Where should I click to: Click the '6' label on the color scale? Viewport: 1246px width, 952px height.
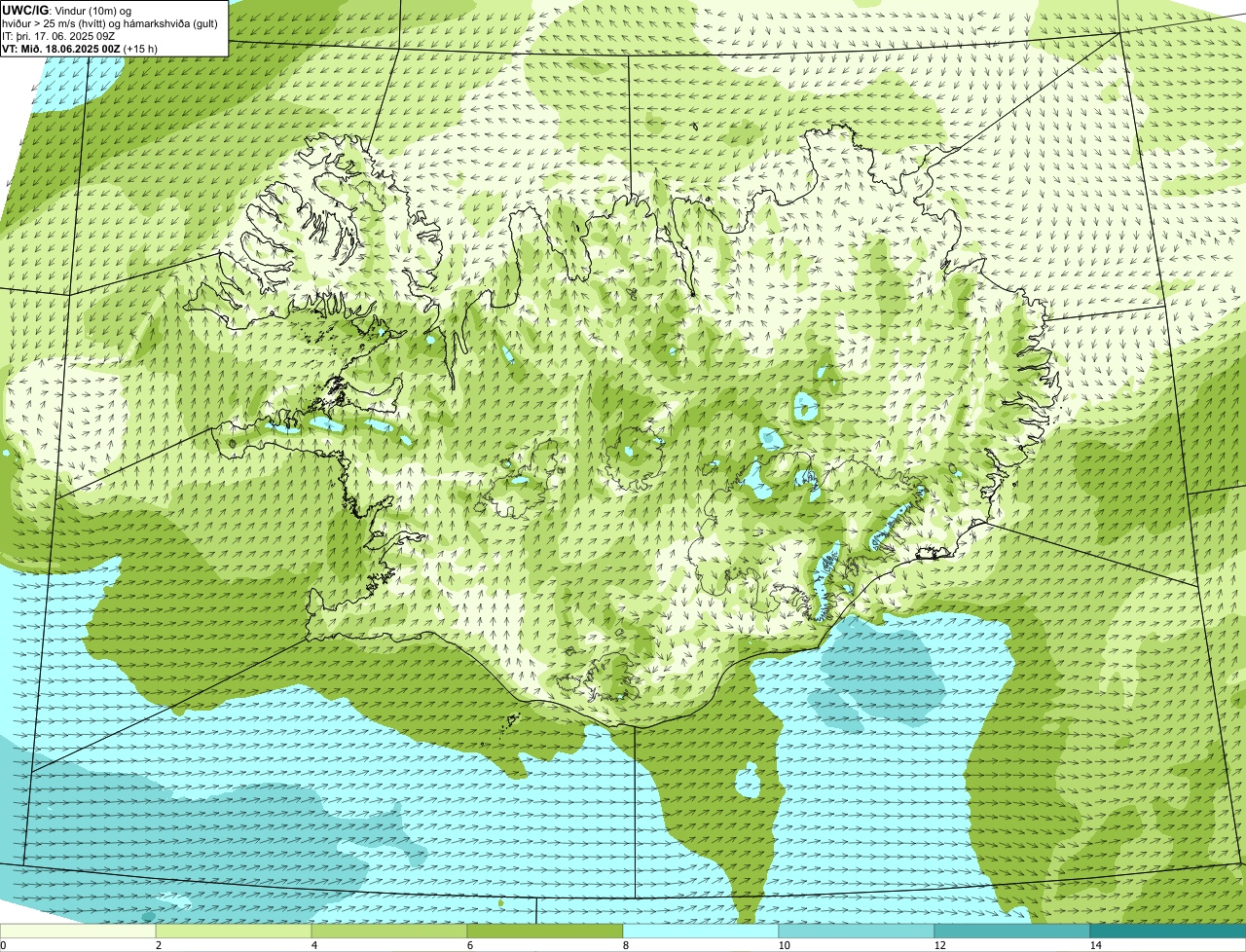coord(468,945)
